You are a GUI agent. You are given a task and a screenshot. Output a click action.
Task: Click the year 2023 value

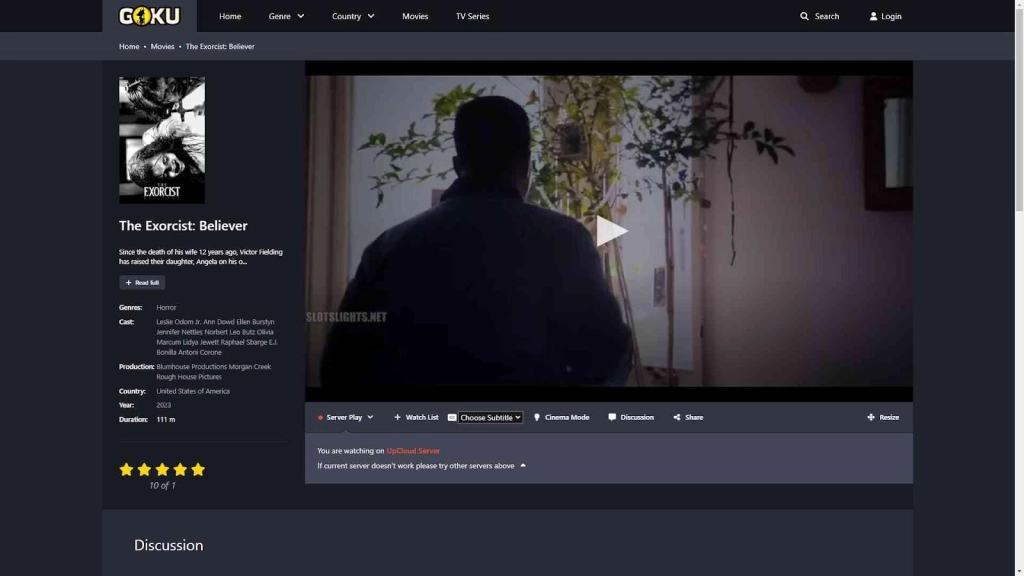click(x=163, y=405)
